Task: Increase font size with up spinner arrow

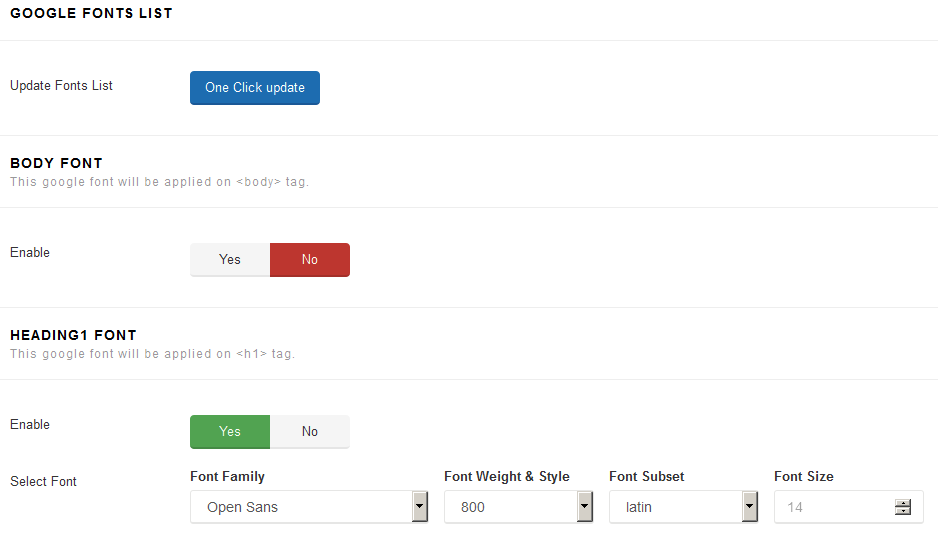Action: pos(903,503)
